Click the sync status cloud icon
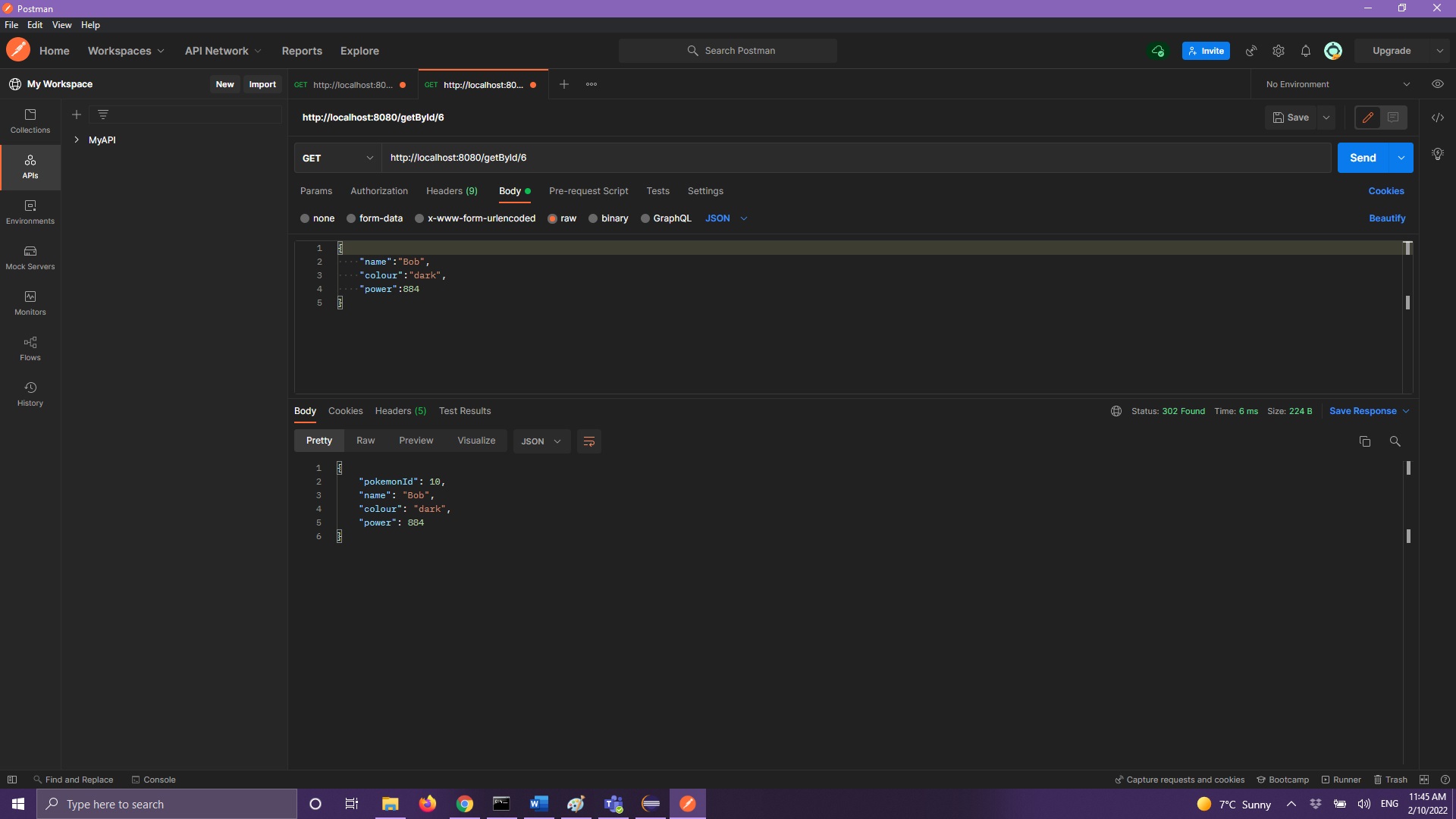The height and width of the screenshot is (819, 1456). click(x=1158, y=51)
